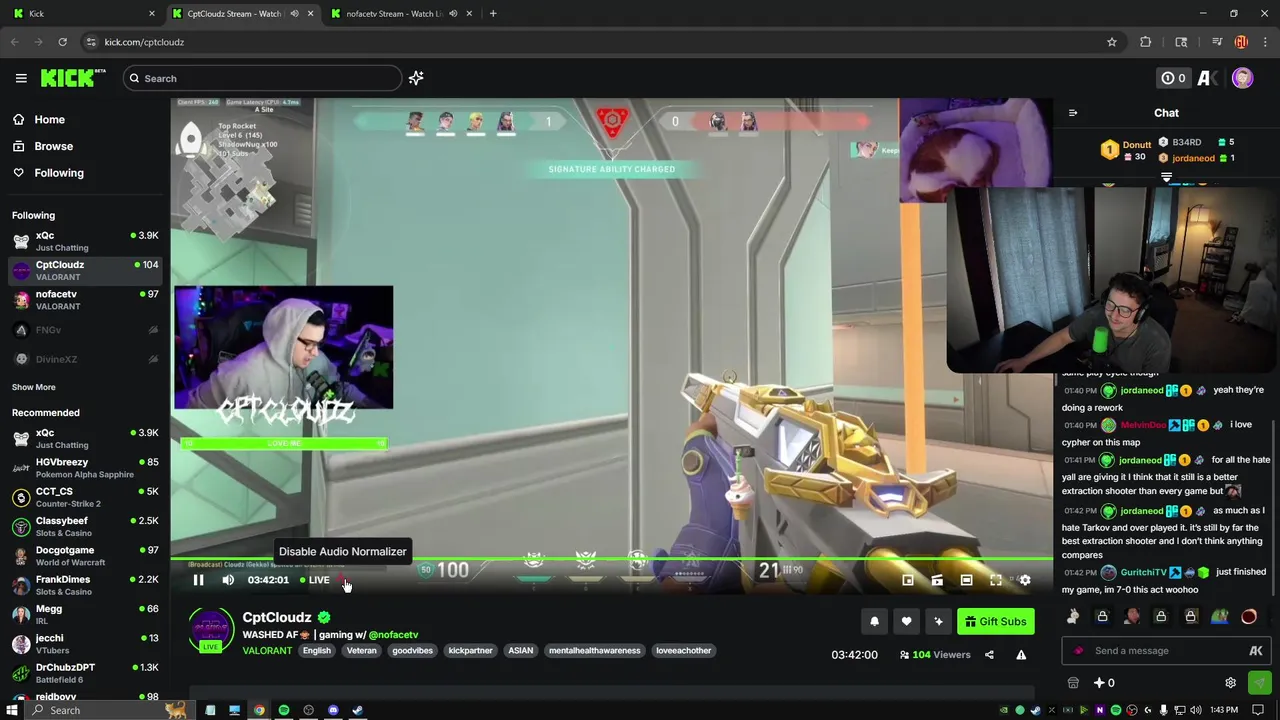This screenshot has width=1280, height=720.
Task: Open the Kicks balance counter showing 0
Action: (x=1172, y=78)
